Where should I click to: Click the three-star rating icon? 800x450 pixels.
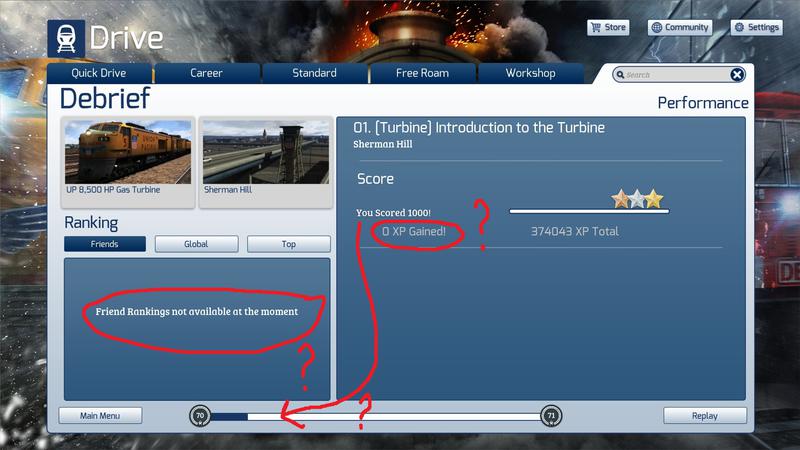coord(638,200)
